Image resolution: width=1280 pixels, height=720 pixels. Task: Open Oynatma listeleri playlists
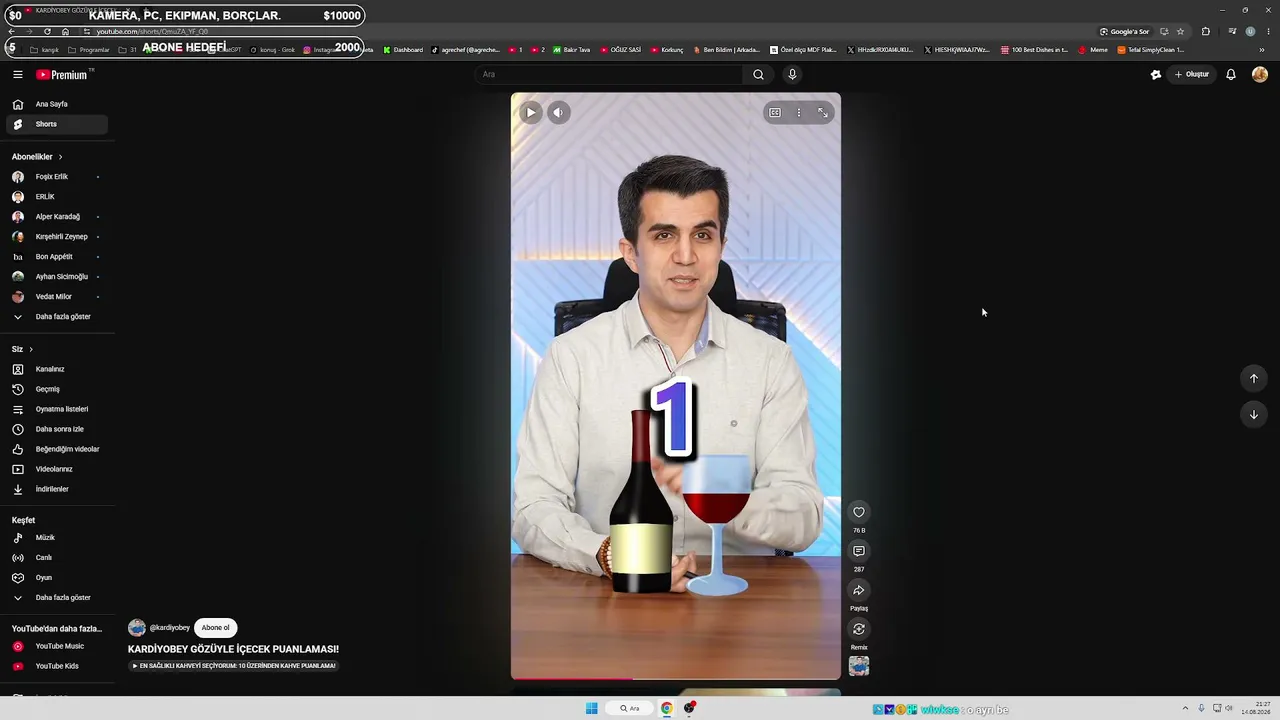click(x=56, y=409)
